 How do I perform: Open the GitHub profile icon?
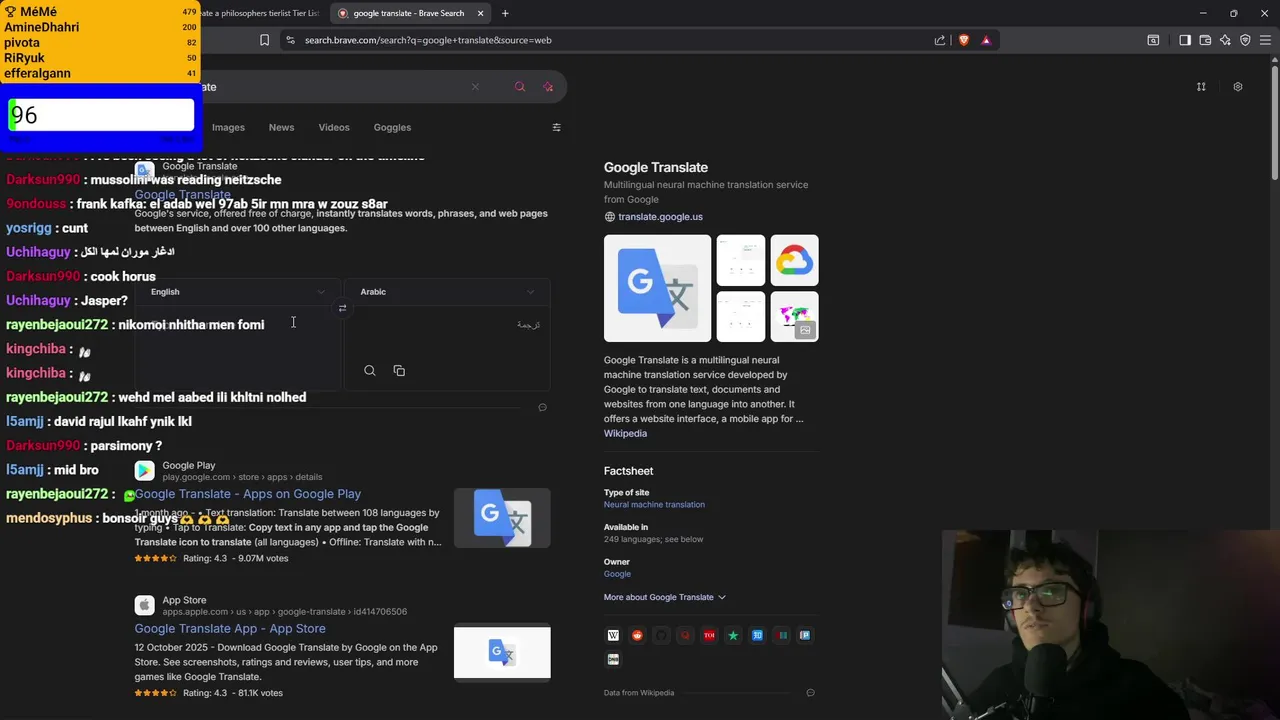click(x=661, y=635)
